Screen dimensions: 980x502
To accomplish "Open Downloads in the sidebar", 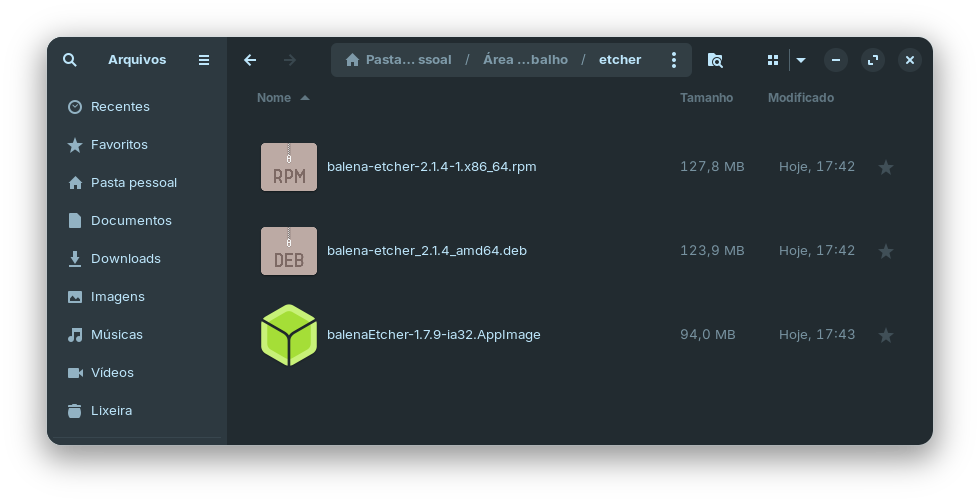I will pos(137,259).
